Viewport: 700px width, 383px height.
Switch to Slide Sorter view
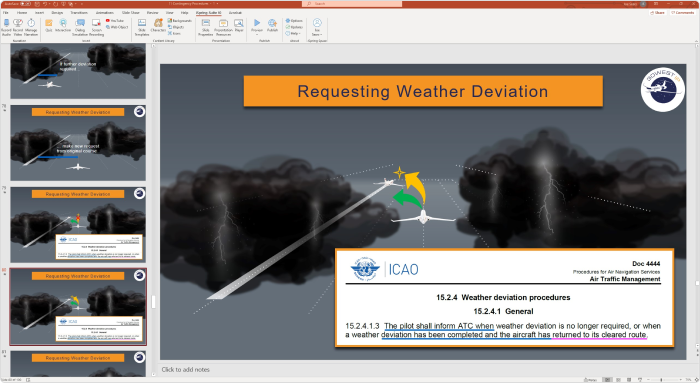pyautogui.click(x=618, y=380)
